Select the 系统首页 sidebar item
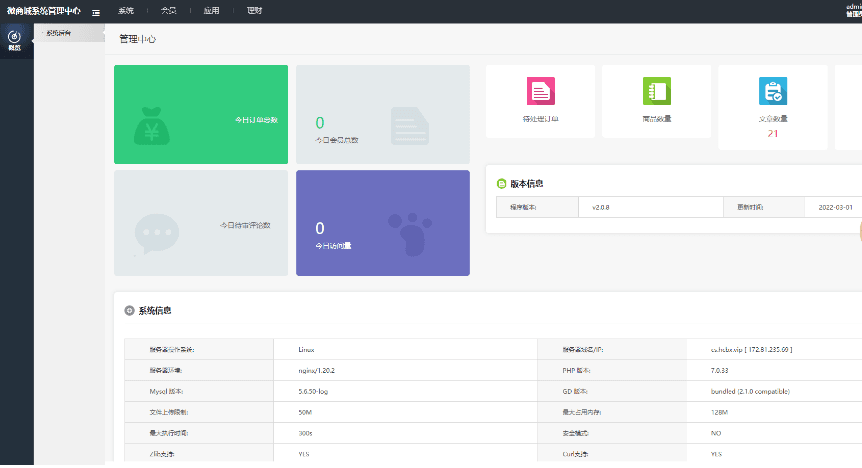862x468 pixels. coord(59,33)
